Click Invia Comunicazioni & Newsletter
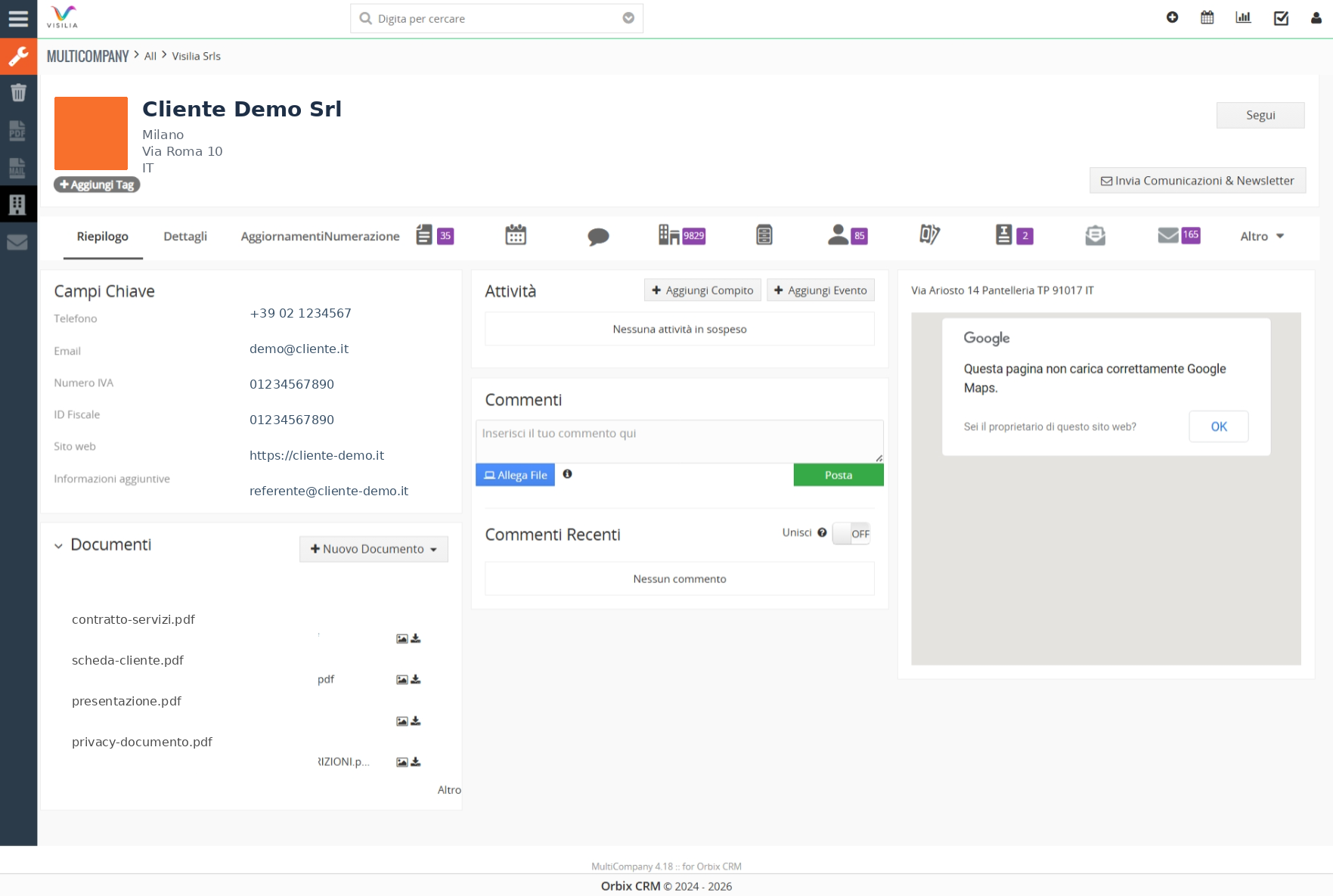This screenshot has height=896, width=1333. click(1198, 181)
